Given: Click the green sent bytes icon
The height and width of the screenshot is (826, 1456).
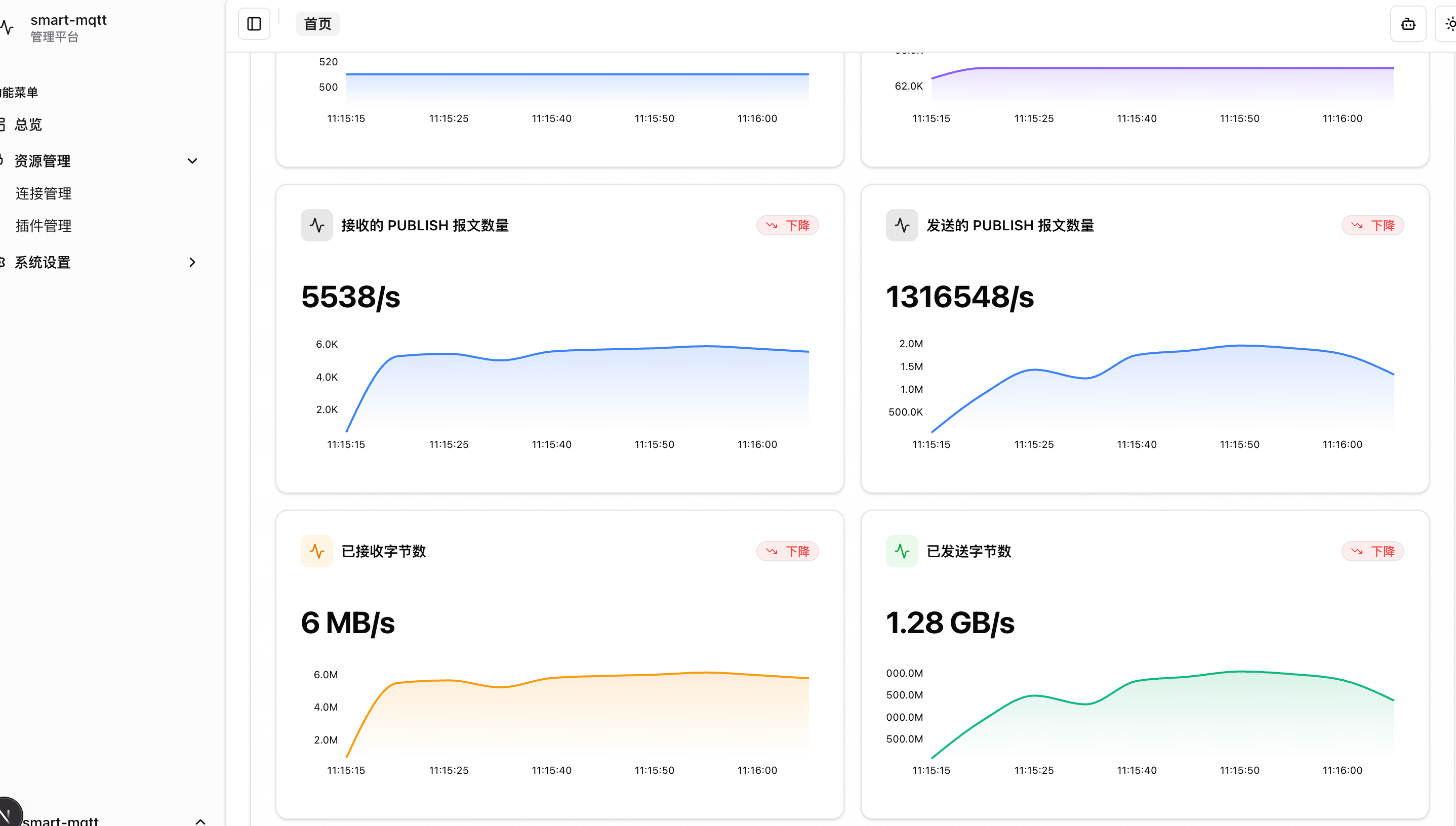Looking at the screenshot, I should click(902, 551).
